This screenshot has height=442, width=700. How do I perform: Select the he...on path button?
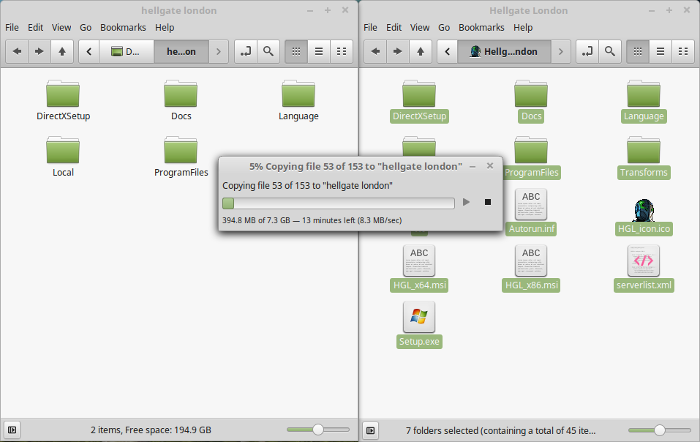click(x=181, y=51)
